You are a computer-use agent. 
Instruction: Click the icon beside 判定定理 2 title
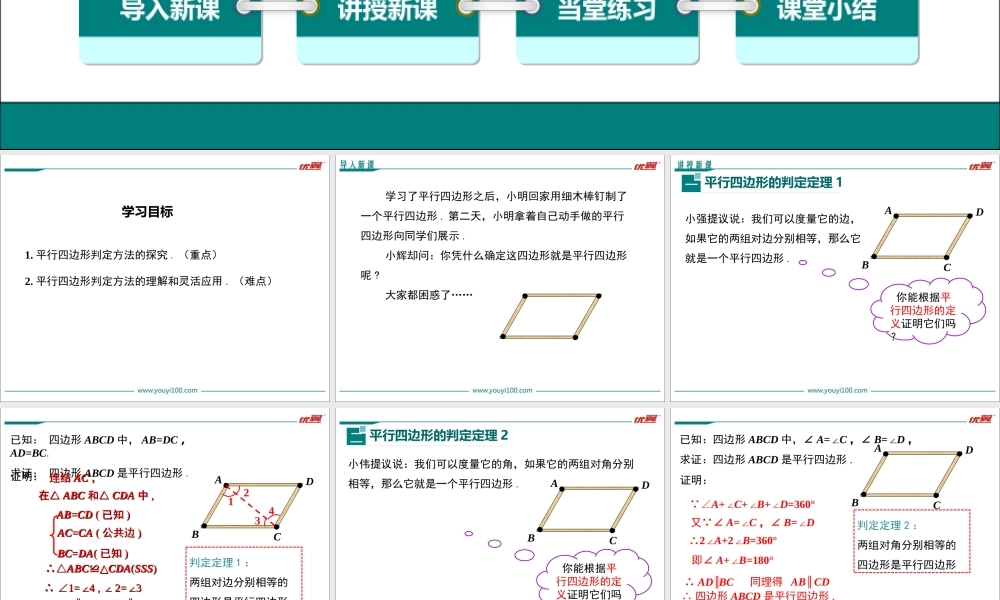[x=356, y=436]
